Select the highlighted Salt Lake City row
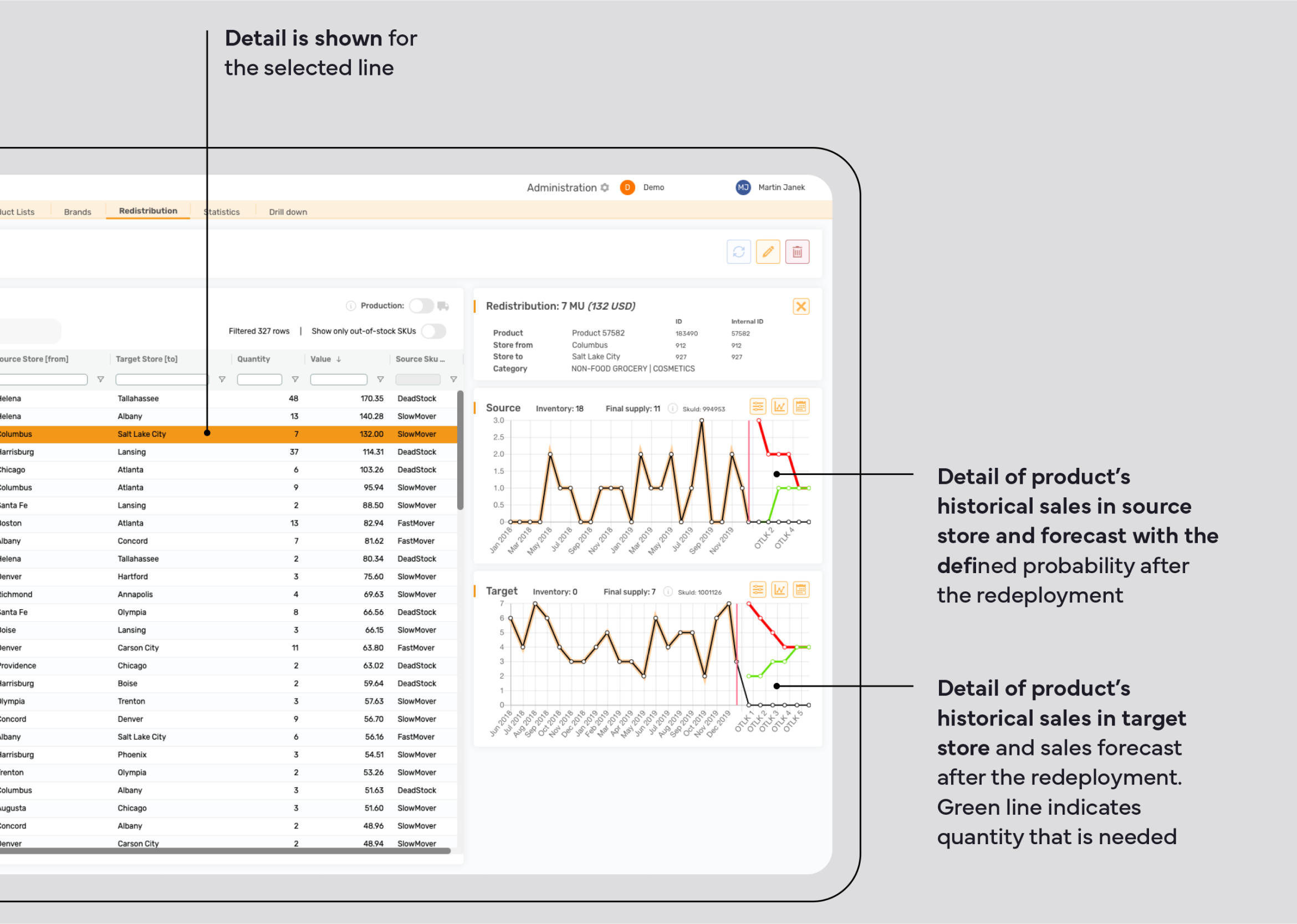Viewport: 1297px width, 924px height. (x=228, y=434)
